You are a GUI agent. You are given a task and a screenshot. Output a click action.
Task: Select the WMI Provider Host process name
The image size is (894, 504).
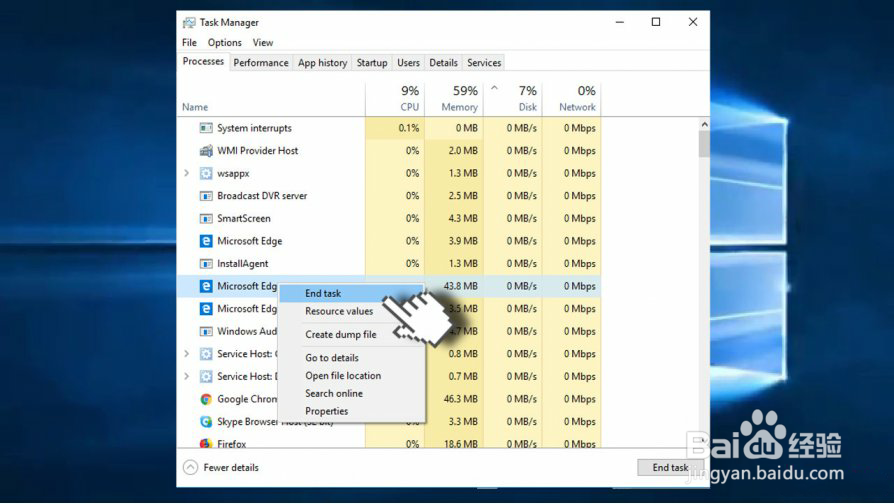coord(258,151)
